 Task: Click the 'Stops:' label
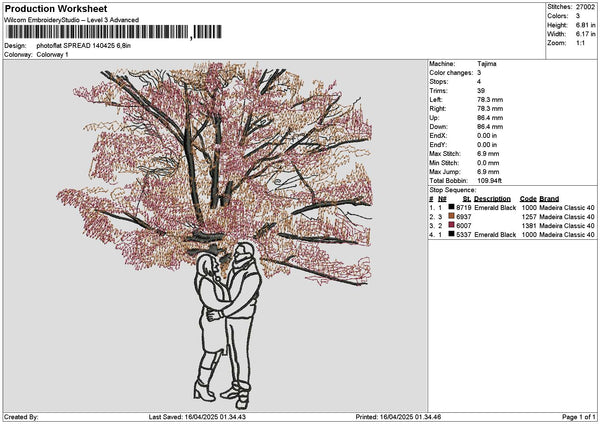pyautogui.click(x=439, y=82)
